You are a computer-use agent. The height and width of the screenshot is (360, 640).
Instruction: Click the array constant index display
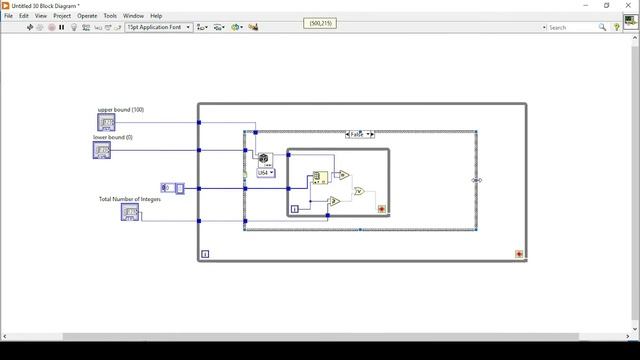point(167,188)
